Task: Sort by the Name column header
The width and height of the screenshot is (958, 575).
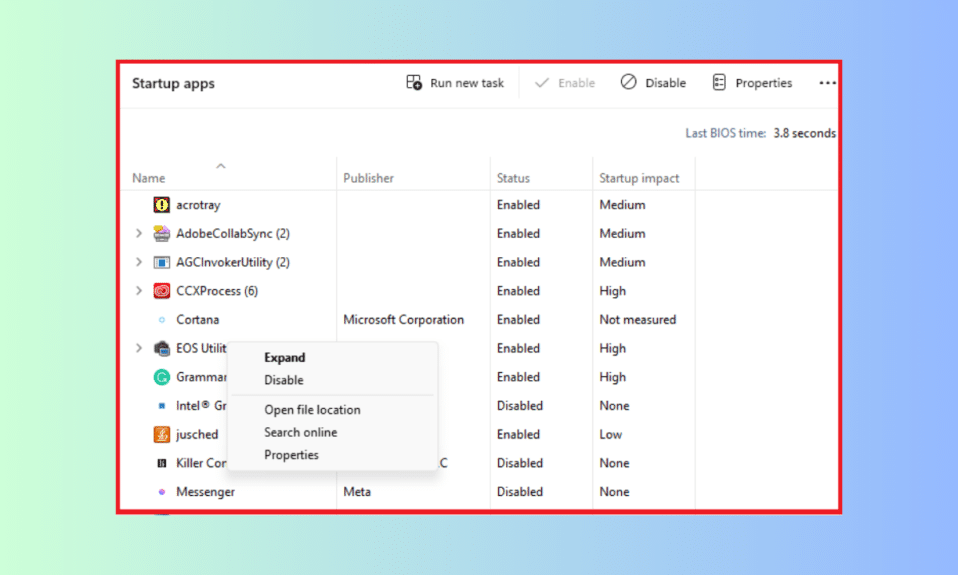Action: (148, 178)
